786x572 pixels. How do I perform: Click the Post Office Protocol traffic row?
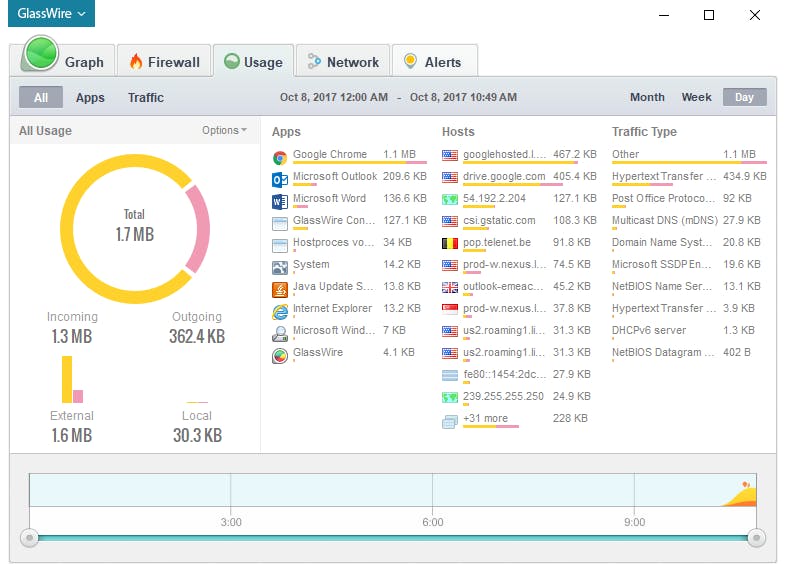point(689,199)
